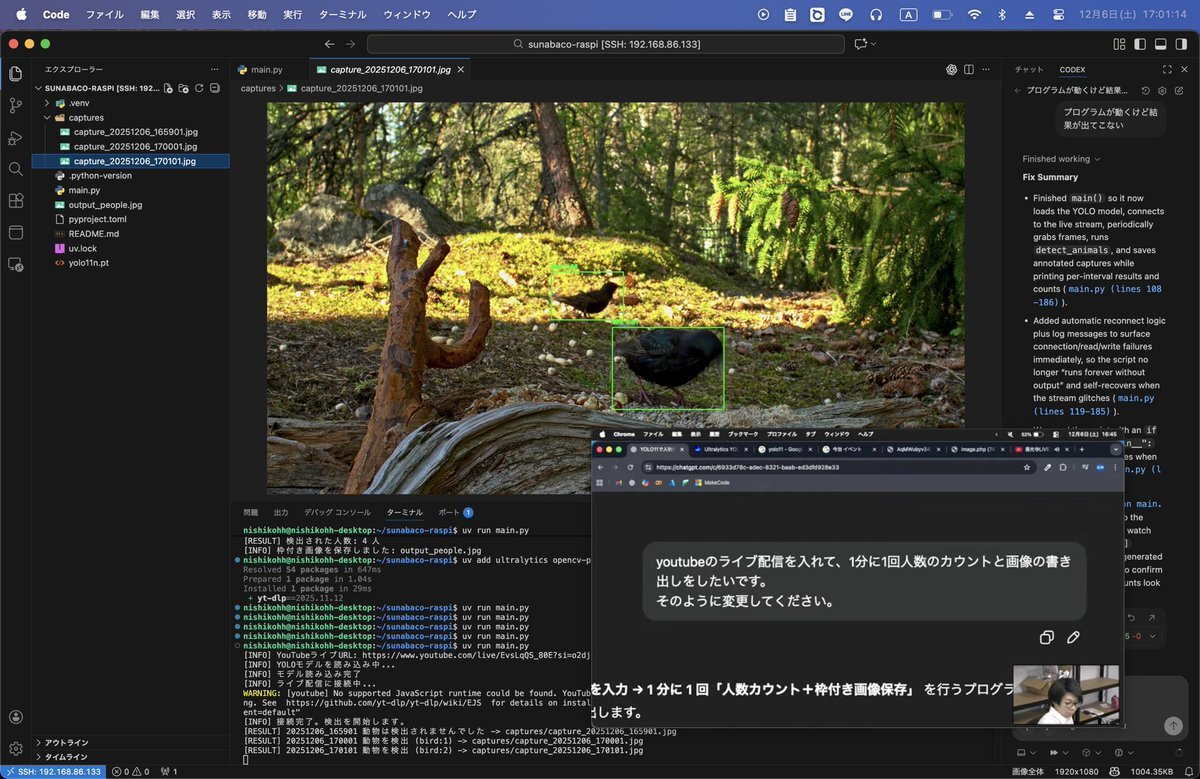The width and height of the screenshot is (1200, 779).
Task: Click SSH: 192.168.86.133 remote status button
Action: point(53,772)
